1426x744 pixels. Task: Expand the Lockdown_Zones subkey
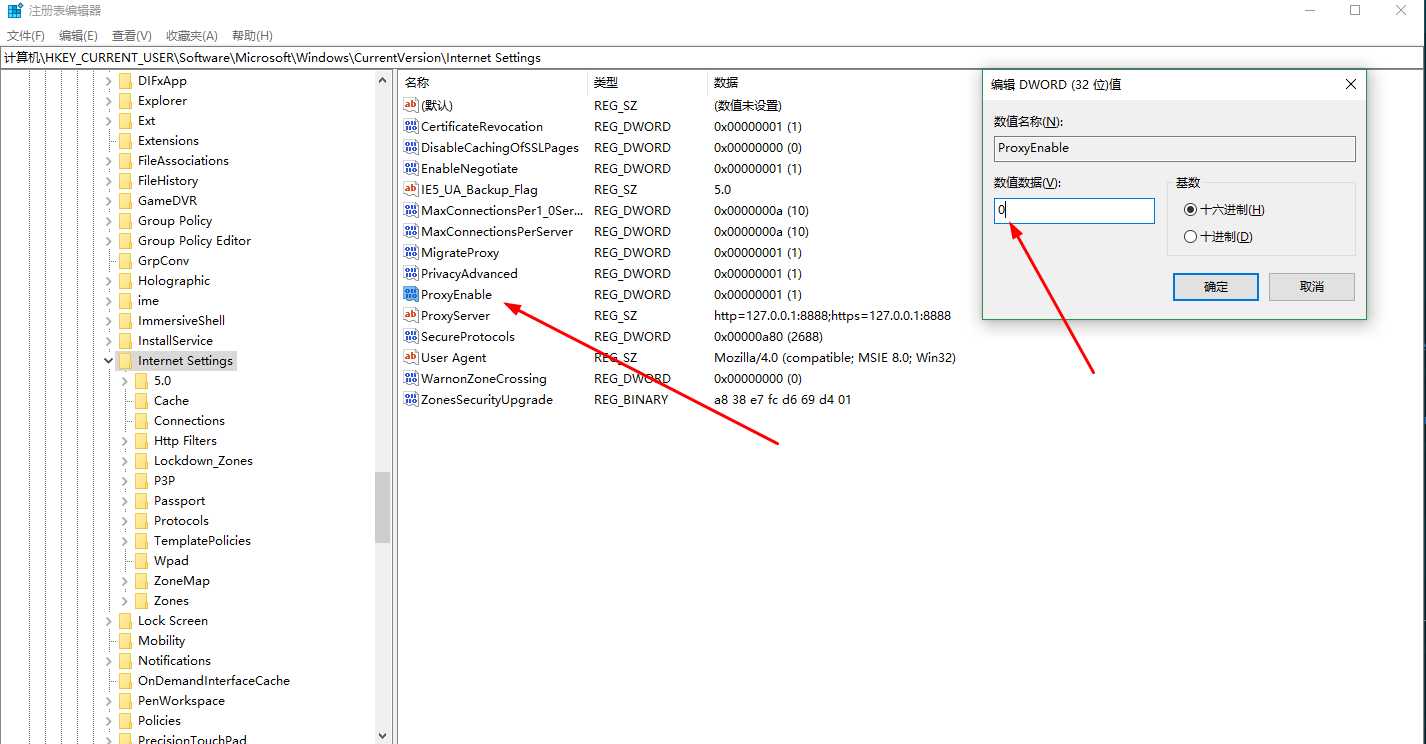124,460
